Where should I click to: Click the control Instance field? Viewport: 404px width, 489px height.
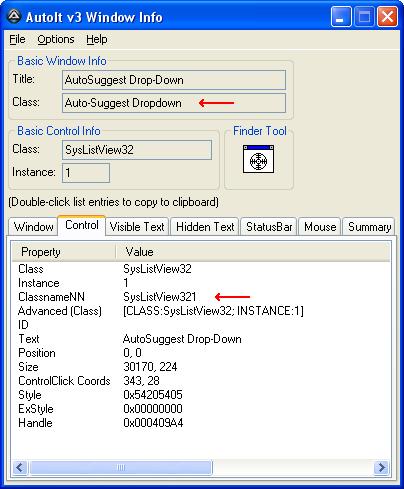tap(86, 173)
